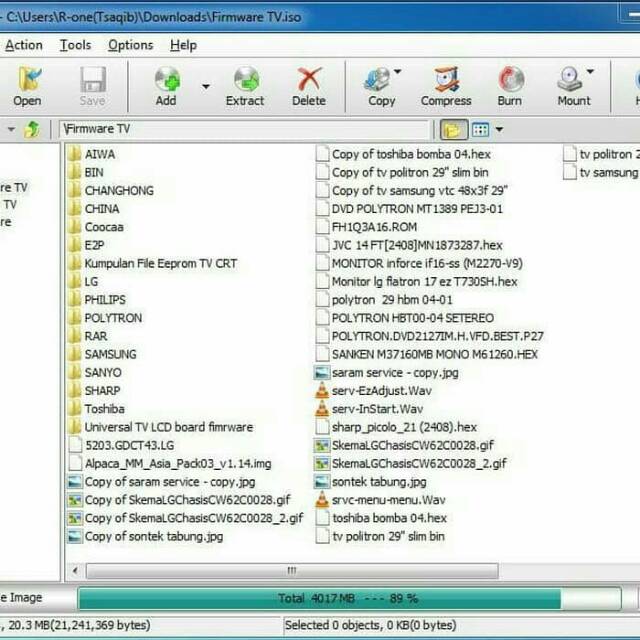Screen dimensions: 640x640
Task: Click the red Delete icon
Action: [x=309, y=85]
